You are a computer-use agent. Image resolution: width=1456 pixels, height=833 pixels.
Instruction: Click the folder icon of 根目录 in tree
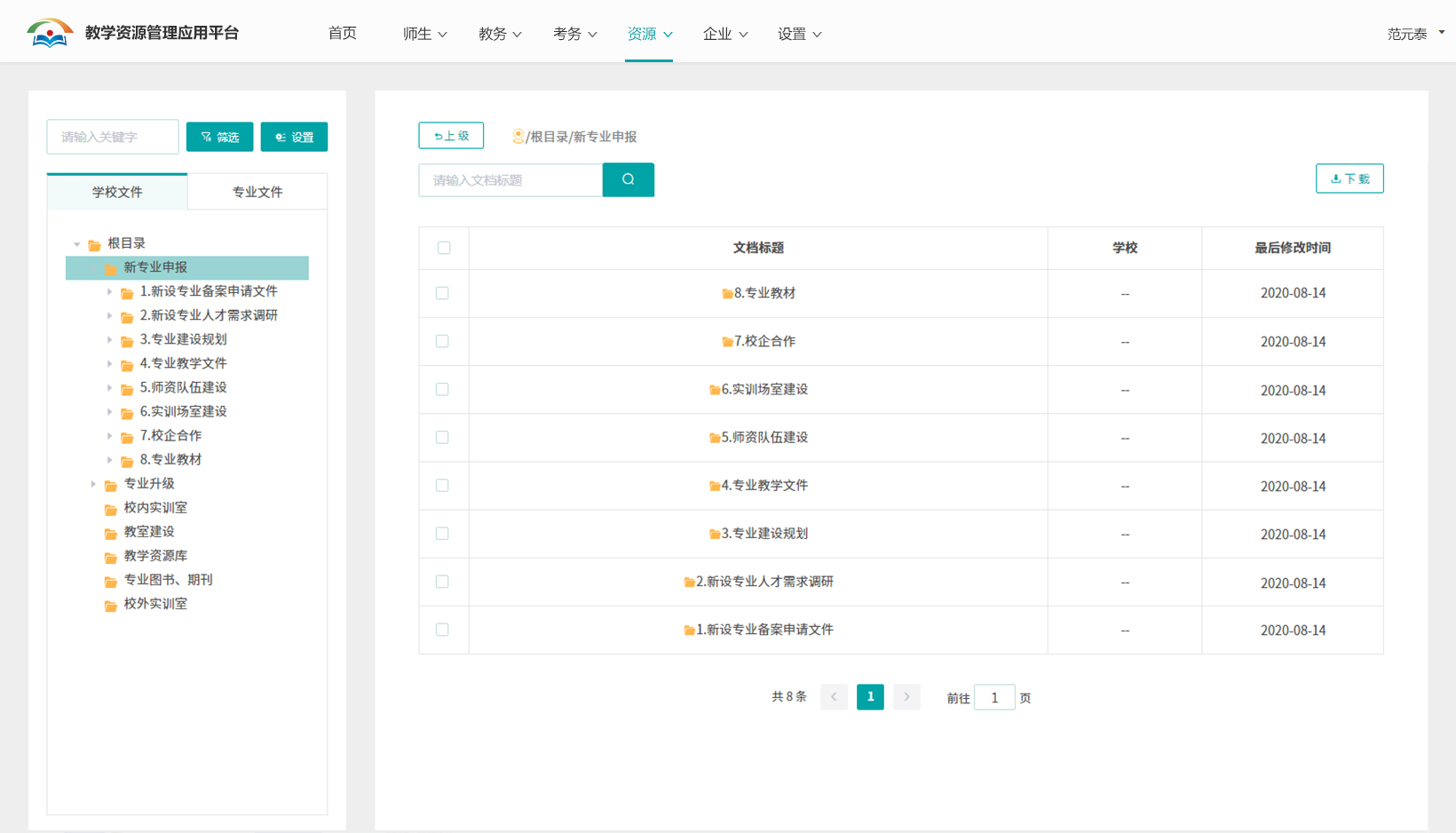point(94,244)
